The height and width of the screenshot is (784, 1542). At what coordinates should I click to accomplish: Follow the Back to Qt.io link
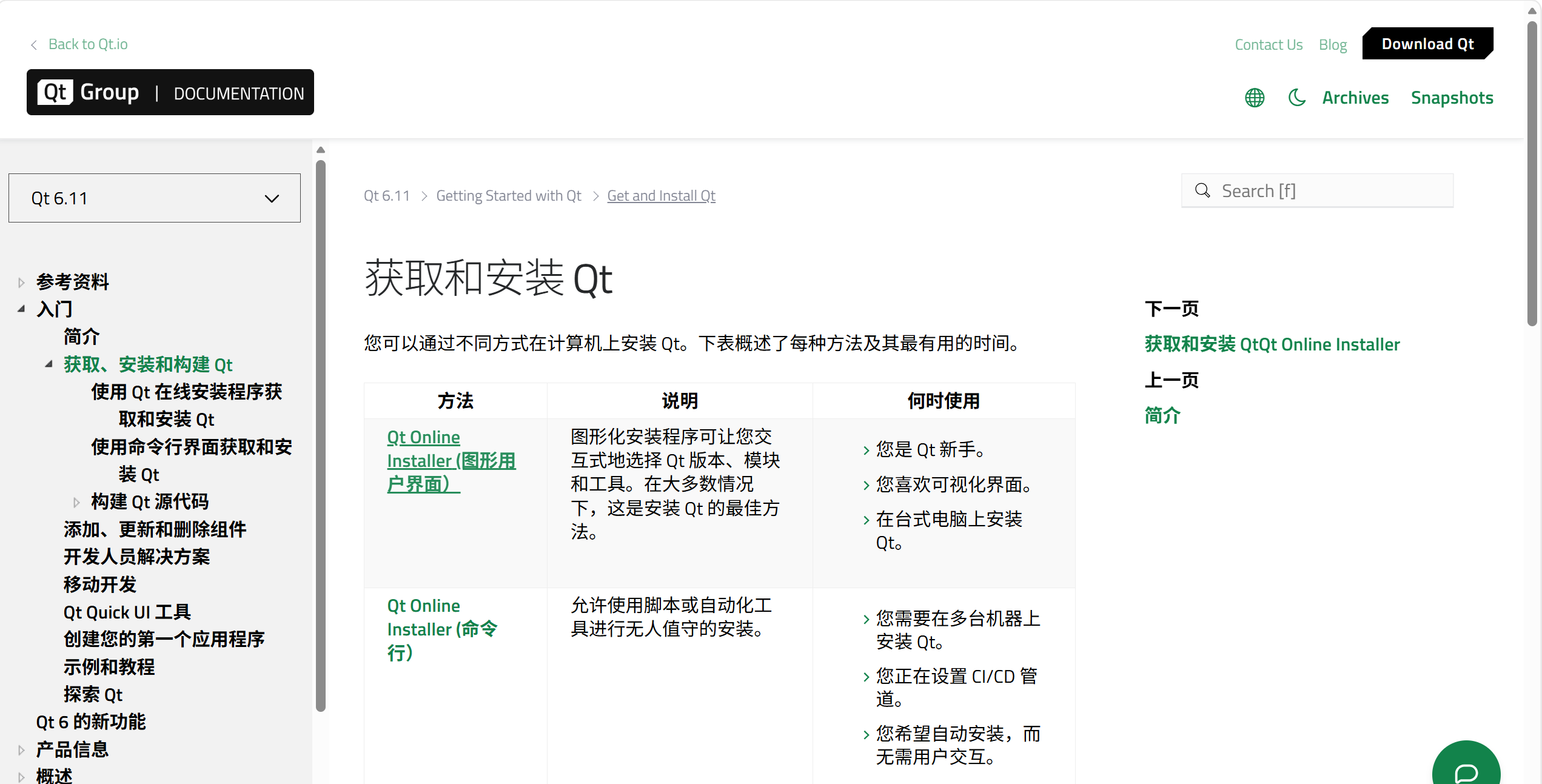click(x=88, y=44)
